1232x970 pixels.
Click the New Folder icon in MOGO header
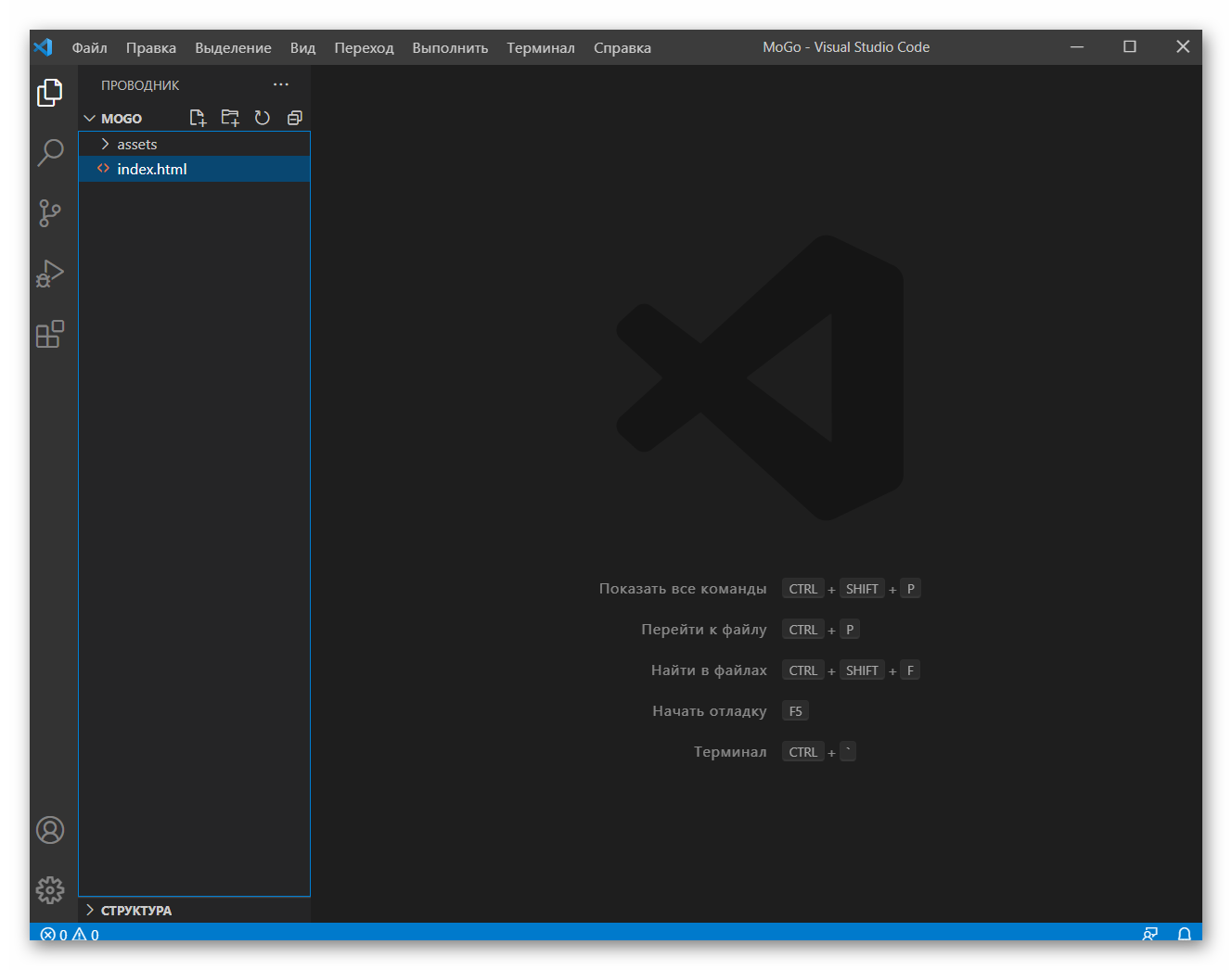tap(230, 118)
